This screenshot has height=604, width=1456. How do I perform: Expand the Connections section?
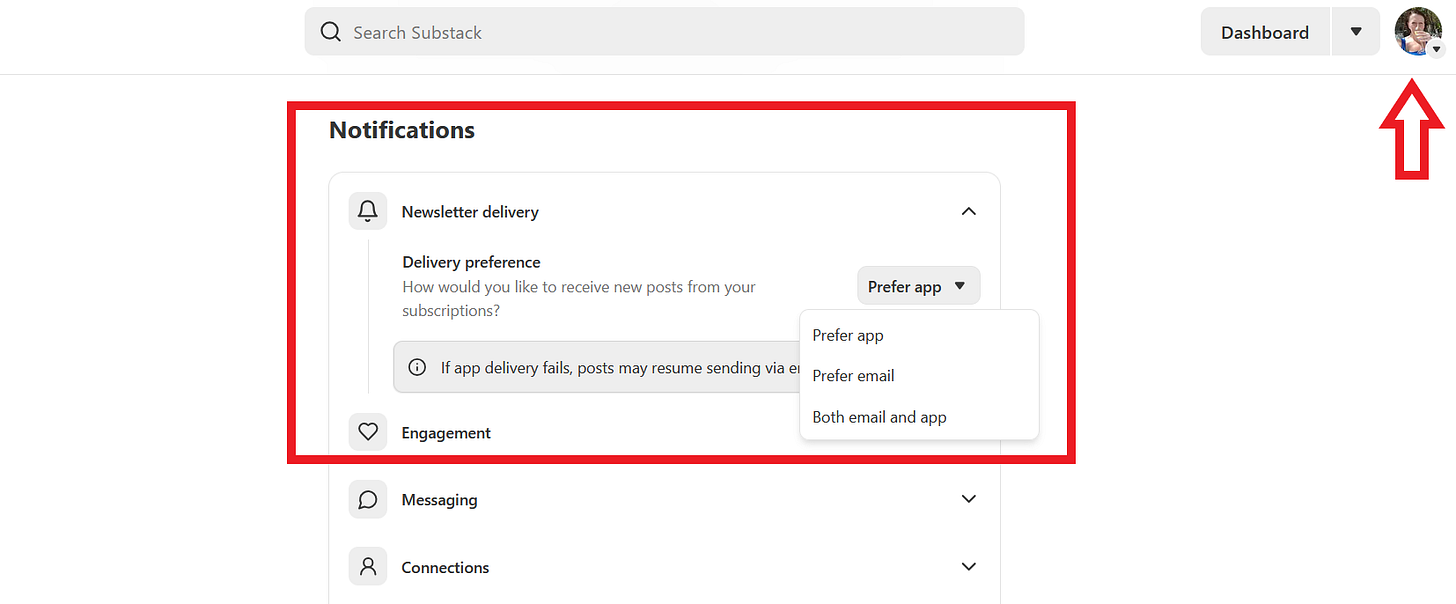coord(968,566)
